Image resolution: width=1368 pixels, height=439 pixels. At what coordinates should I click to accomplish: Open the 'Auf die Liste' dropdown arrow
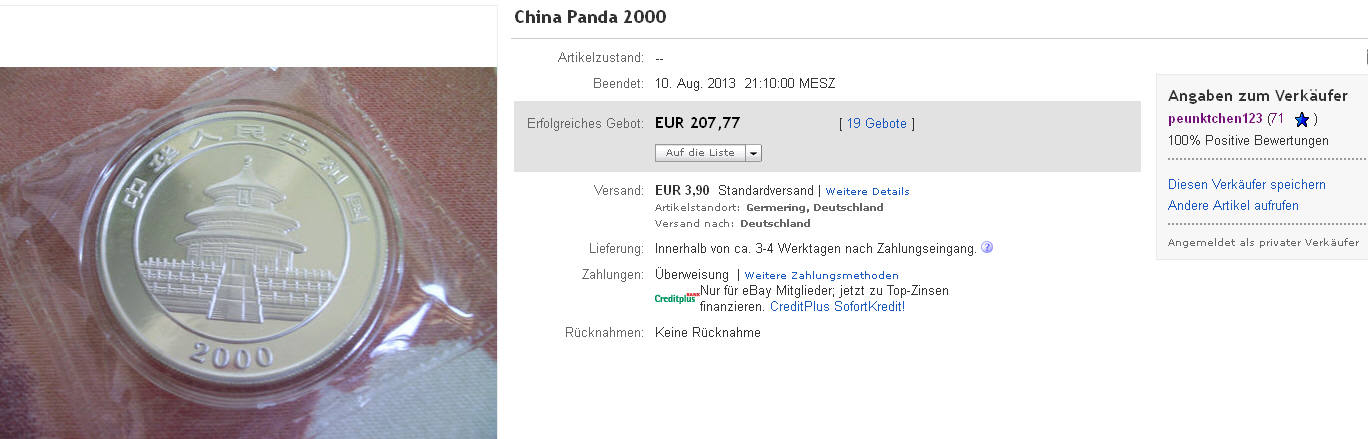(x=754, y=153)
